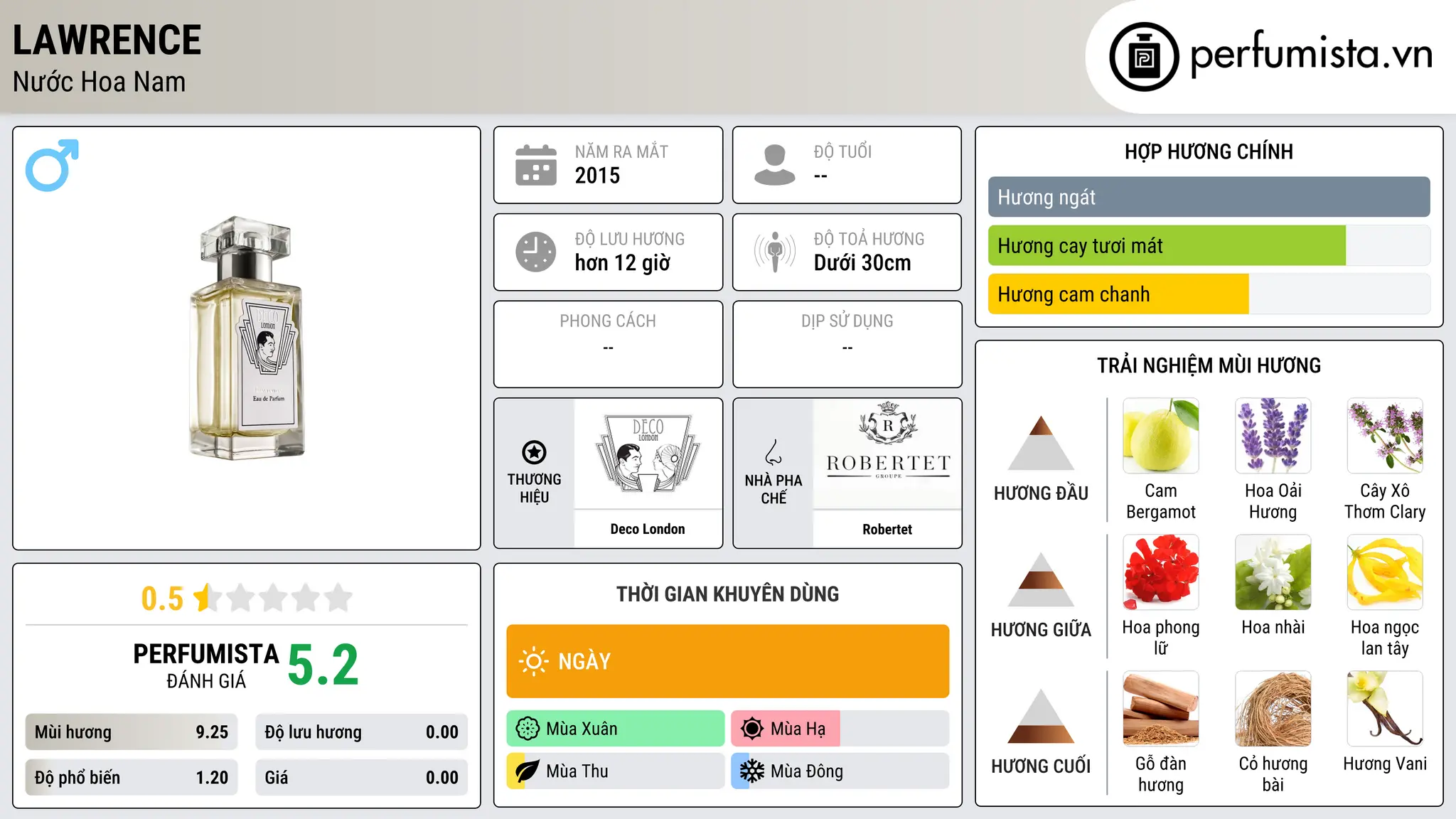Select the Hương Vani vanilla image
Image resolution: width=1456 pixels, height=819 pixels.
1385,709
